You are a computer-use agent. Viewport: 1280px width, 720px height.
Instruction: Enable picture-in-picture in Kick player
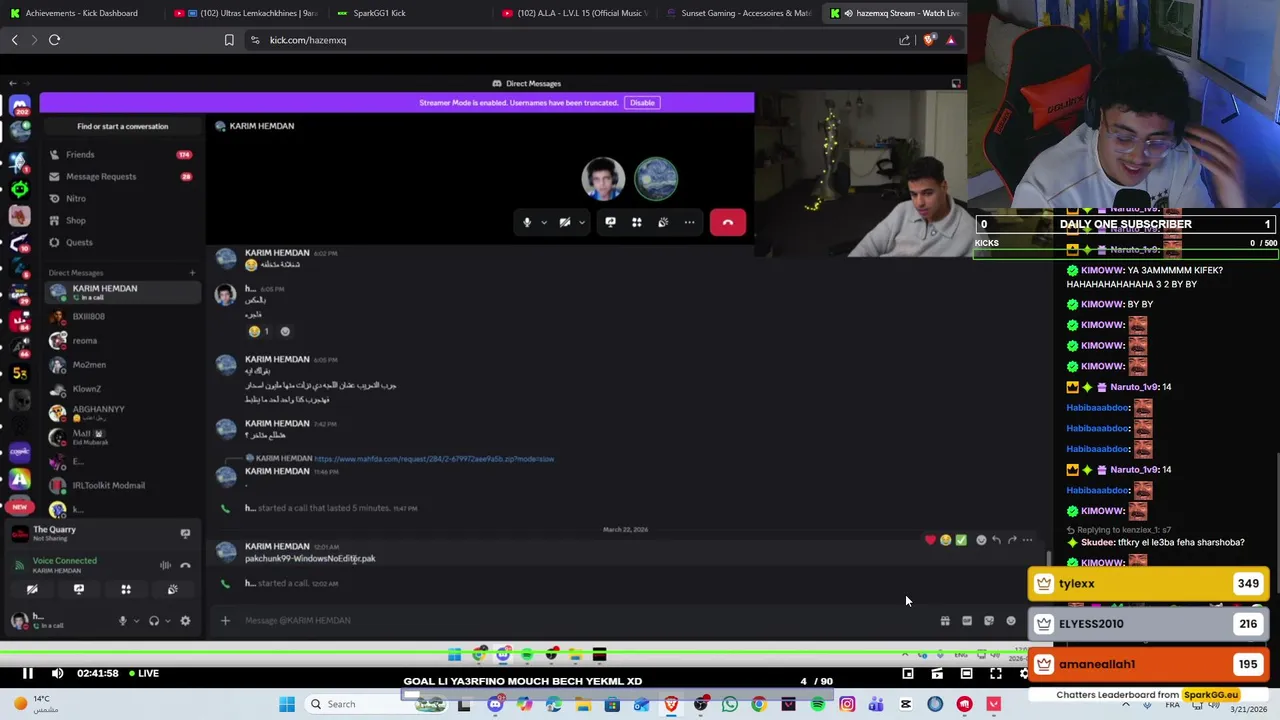point(908,674)
